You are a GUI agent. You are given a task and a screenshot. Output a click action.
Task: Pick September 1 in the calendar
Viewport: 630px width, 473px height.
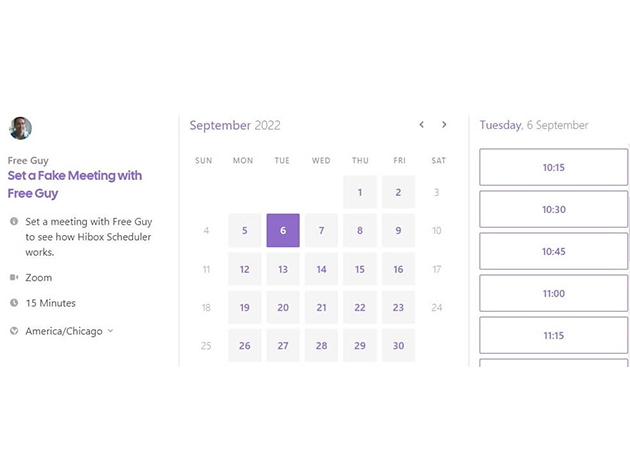click(x=360, y=192)
